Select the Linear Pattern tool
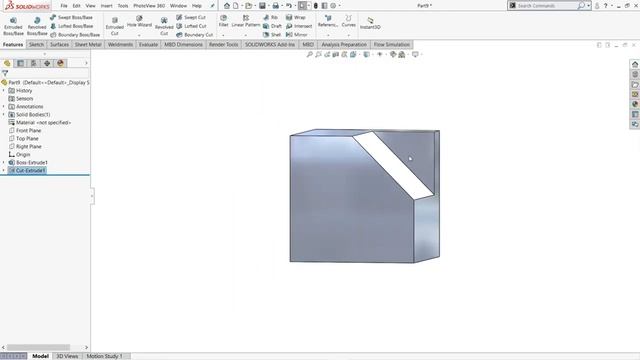 point(246,22)
